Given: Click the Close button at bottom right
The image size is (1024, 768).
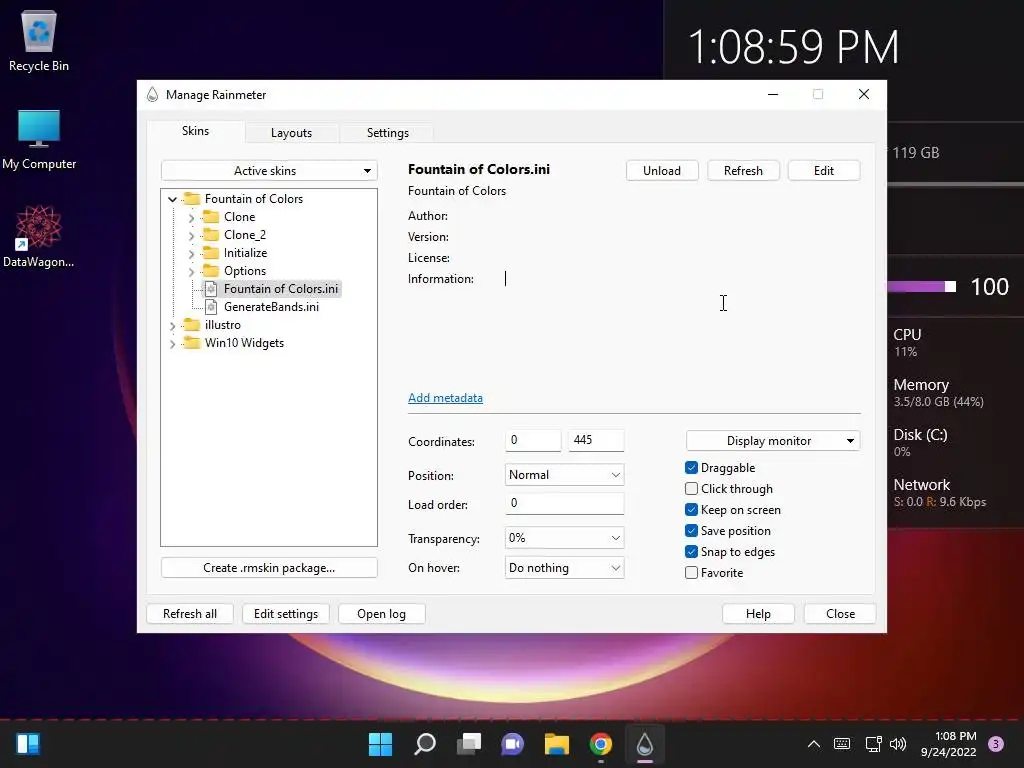Looking at the screenshot, I should (840, 614).
